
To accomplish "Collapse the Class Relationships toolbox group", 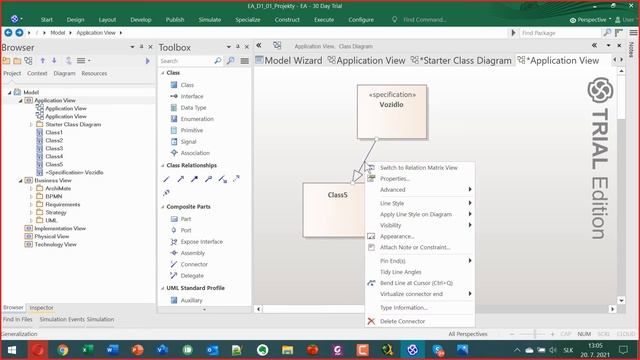I will point(162,166).
